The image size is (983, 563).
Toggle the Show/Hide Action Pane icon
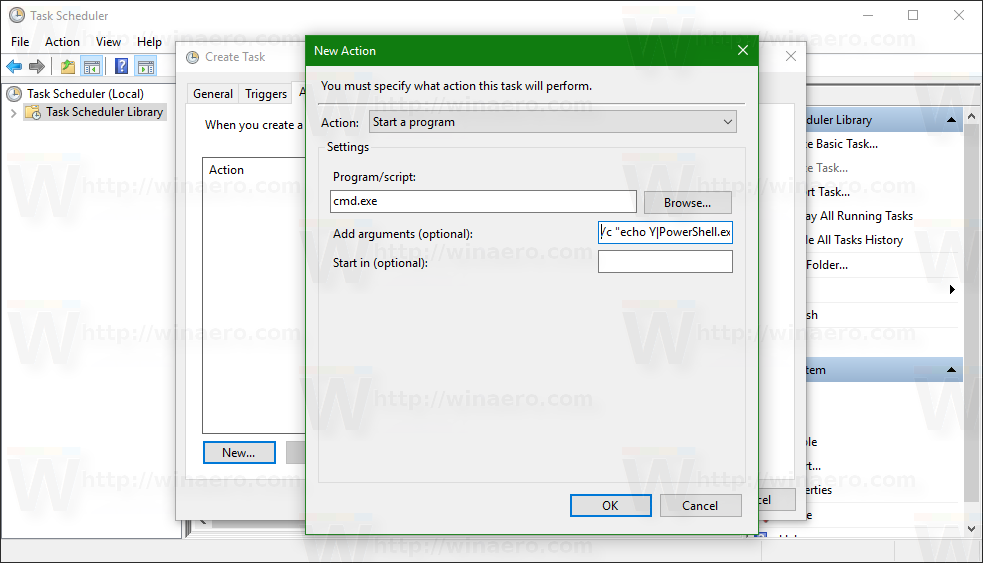[x=146, y=66]
